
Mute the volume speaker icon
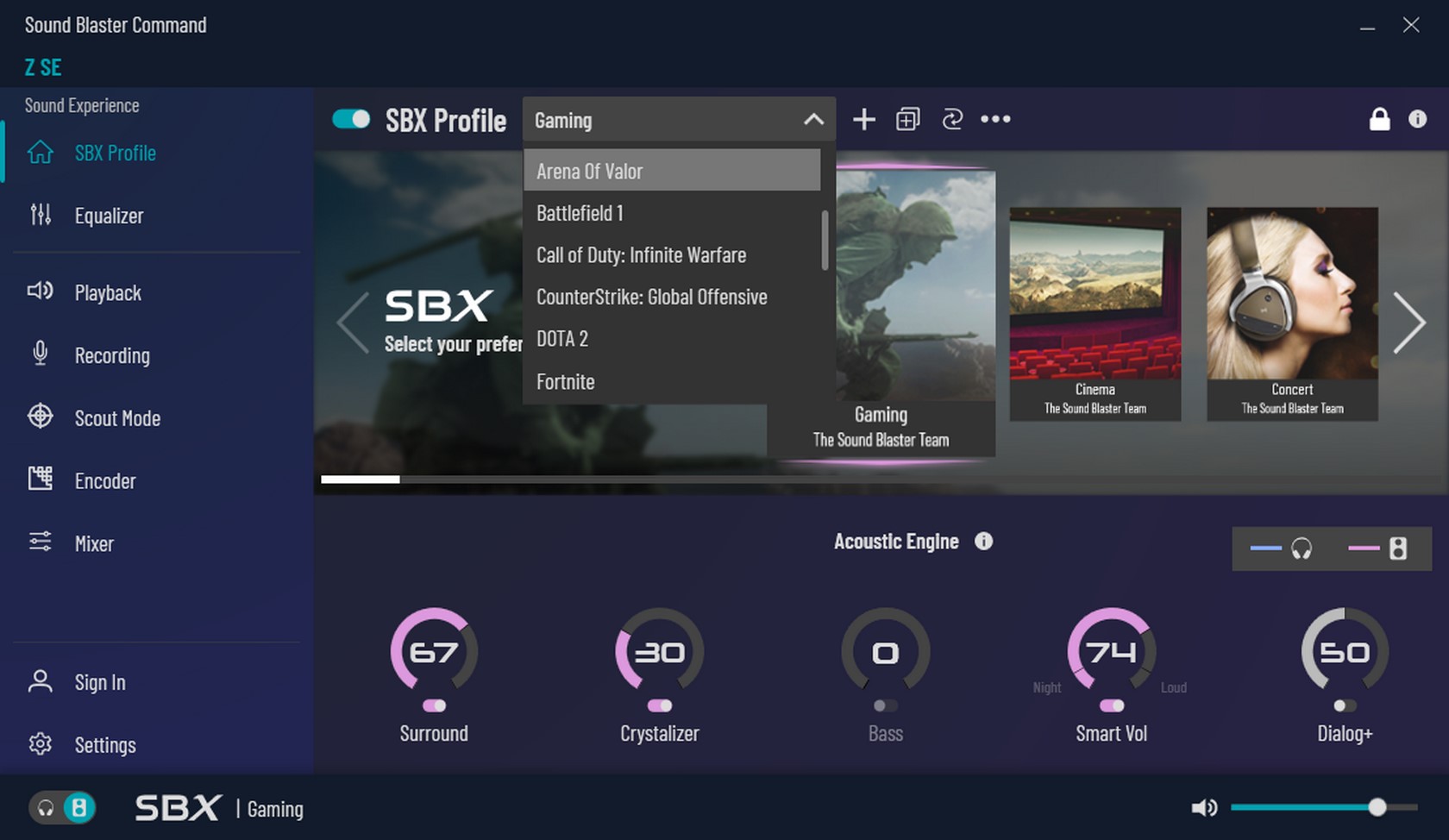(x=1204, y=807)
